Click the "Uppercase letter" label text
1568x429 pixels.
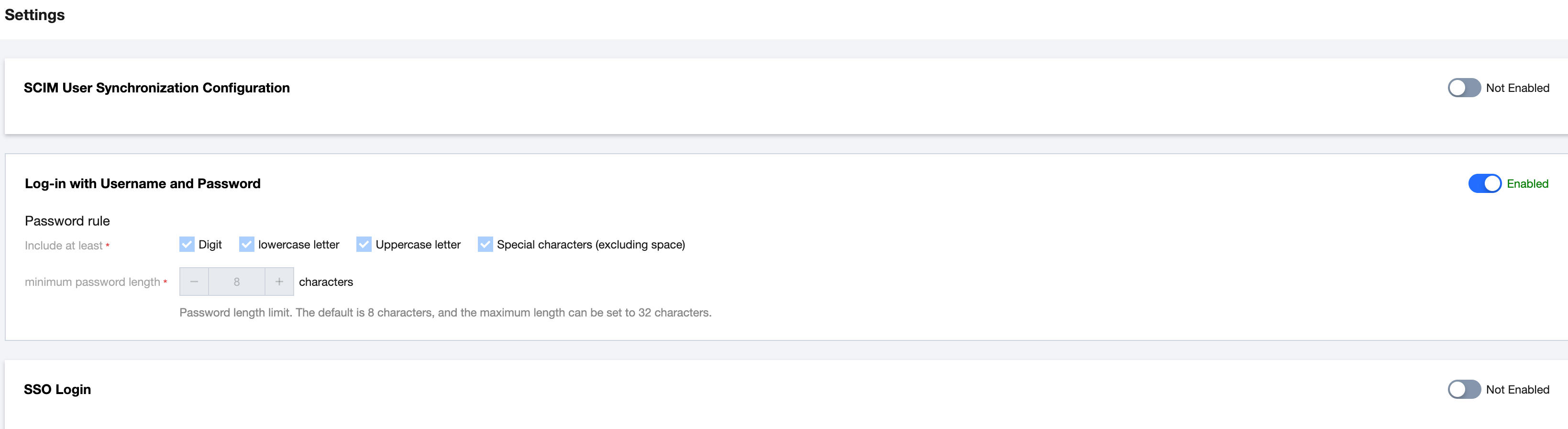click(418, 244)
